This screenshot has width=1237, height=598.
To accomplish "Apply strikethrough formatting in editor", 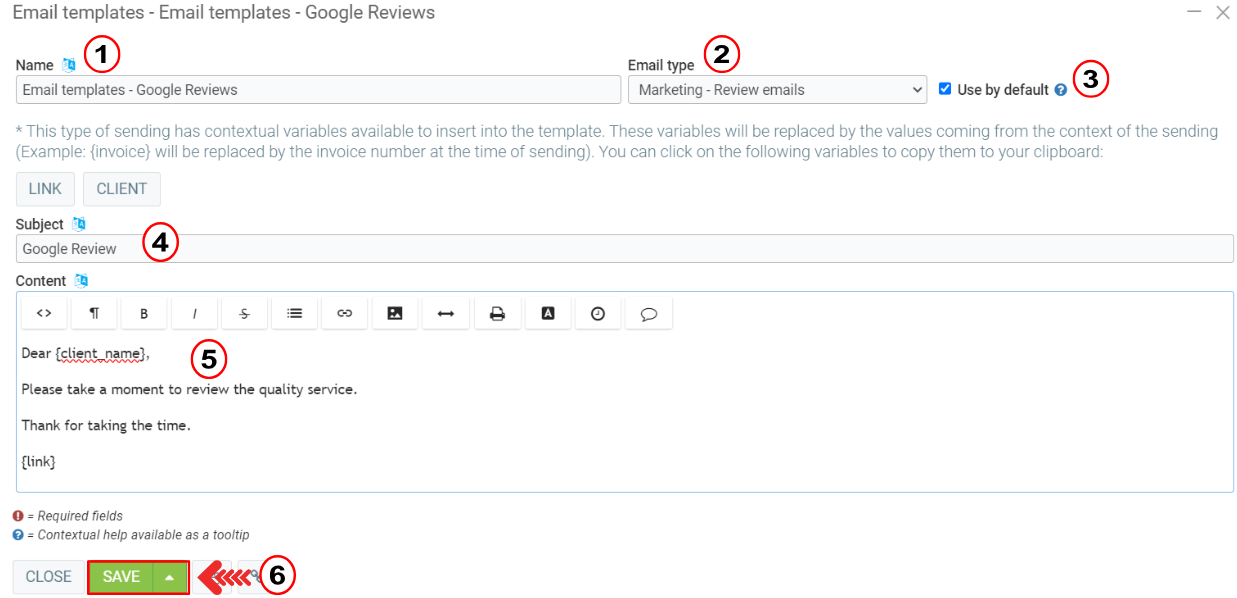I will click(245, 313).
